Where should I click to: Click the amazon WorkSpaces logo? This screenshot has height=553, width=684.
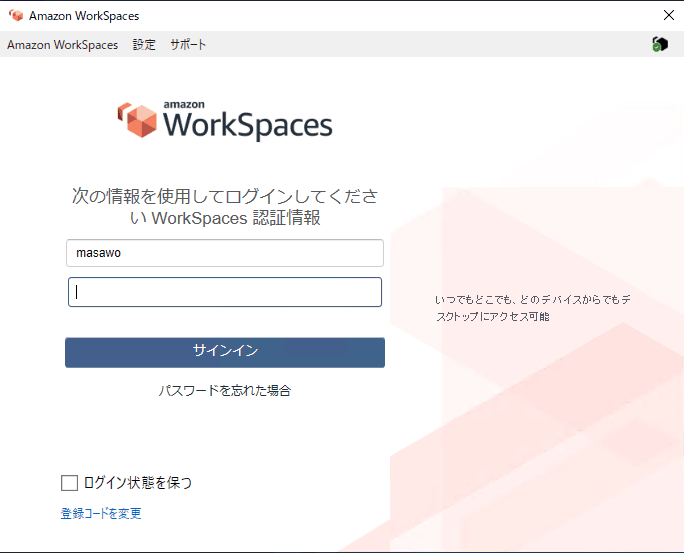225,120
